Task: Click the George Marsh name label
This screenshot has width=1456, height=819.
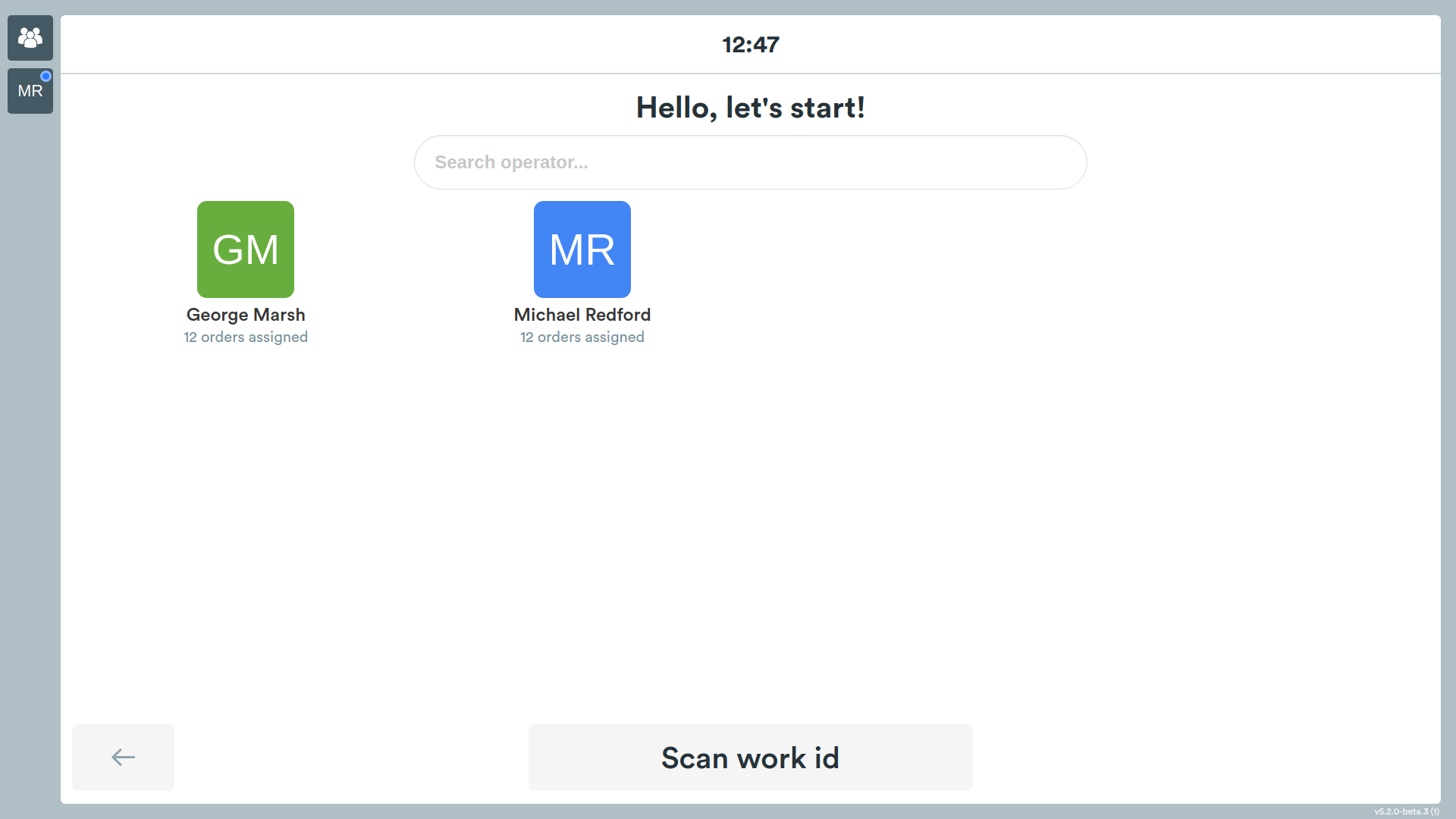Action: point(246,315)
